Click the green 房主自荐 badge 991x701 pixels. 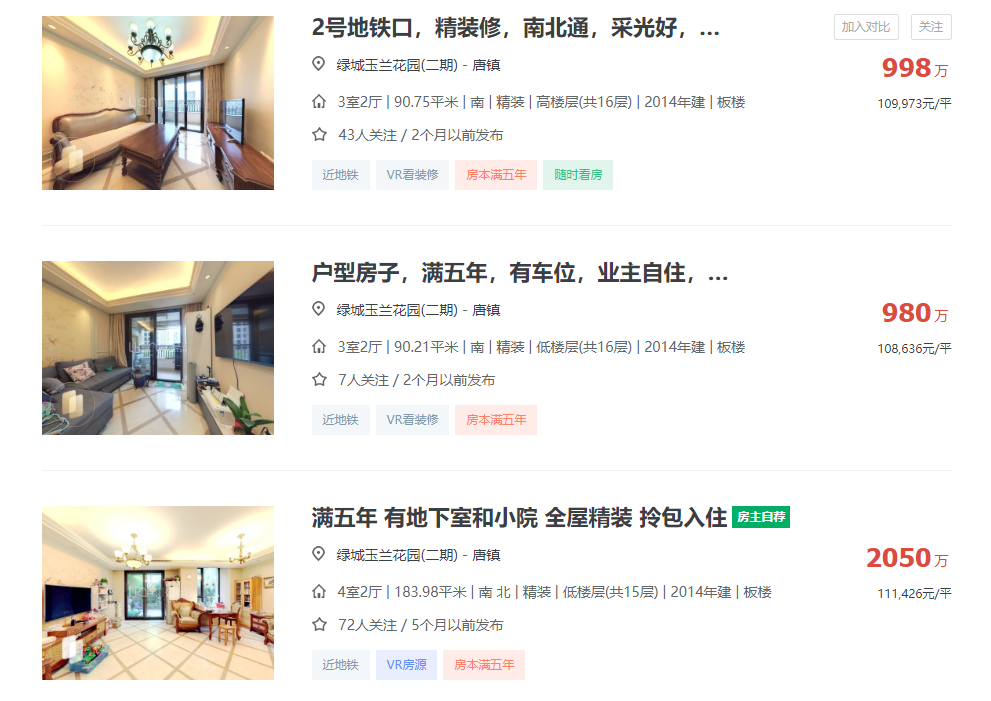coord(761,517)
